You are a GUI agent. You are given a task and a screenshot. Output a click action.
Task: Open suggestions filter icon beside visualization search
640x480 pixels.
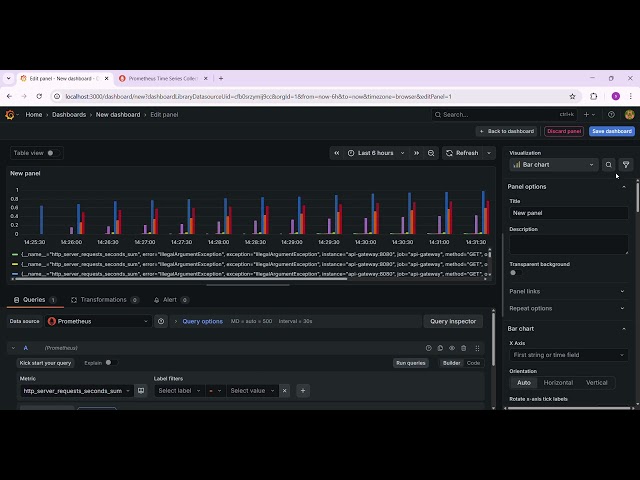click(626, 165)
